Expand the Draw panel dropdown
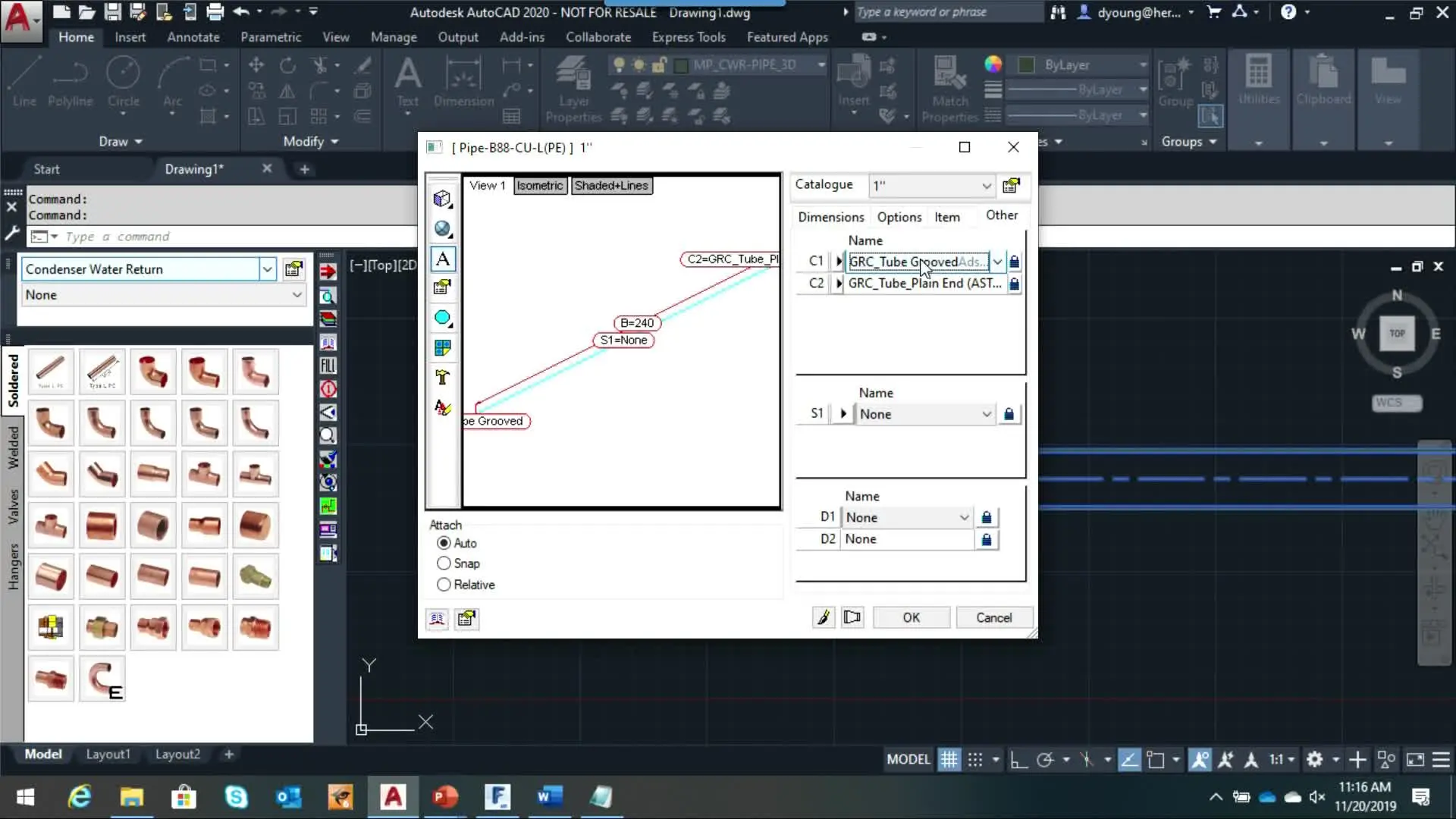 pyautogui.click(x=121, y=142)
